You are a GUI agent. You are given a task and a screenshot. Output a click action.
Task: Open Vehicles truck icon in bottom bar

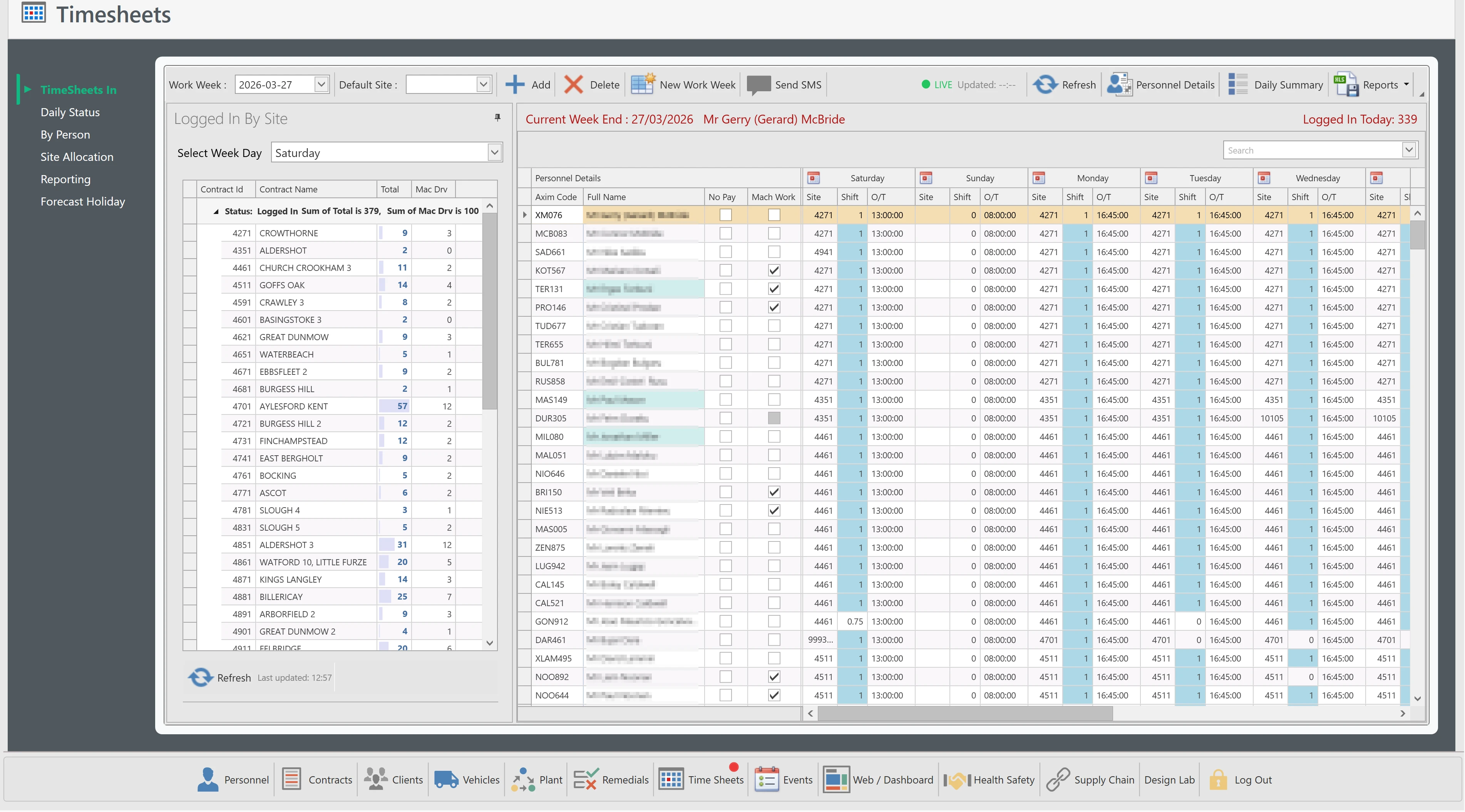coord(447,780)
